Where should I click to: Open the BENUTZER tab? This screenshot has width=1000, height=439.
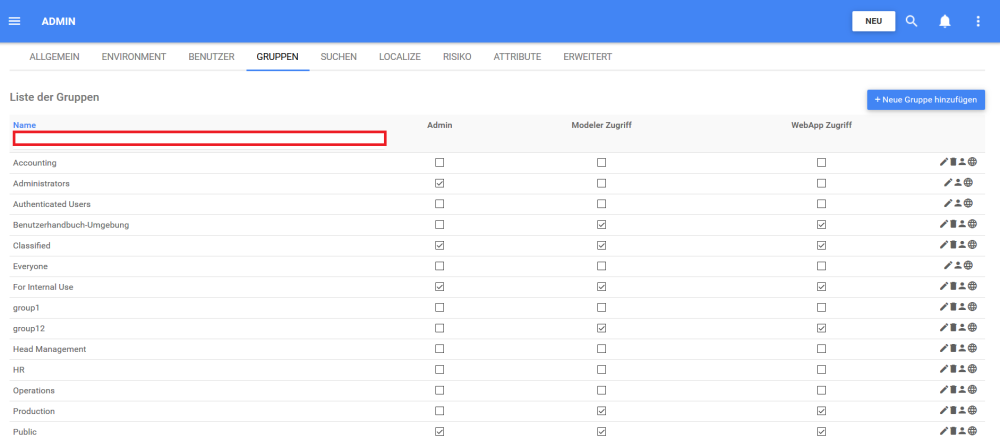pos(211,57)
